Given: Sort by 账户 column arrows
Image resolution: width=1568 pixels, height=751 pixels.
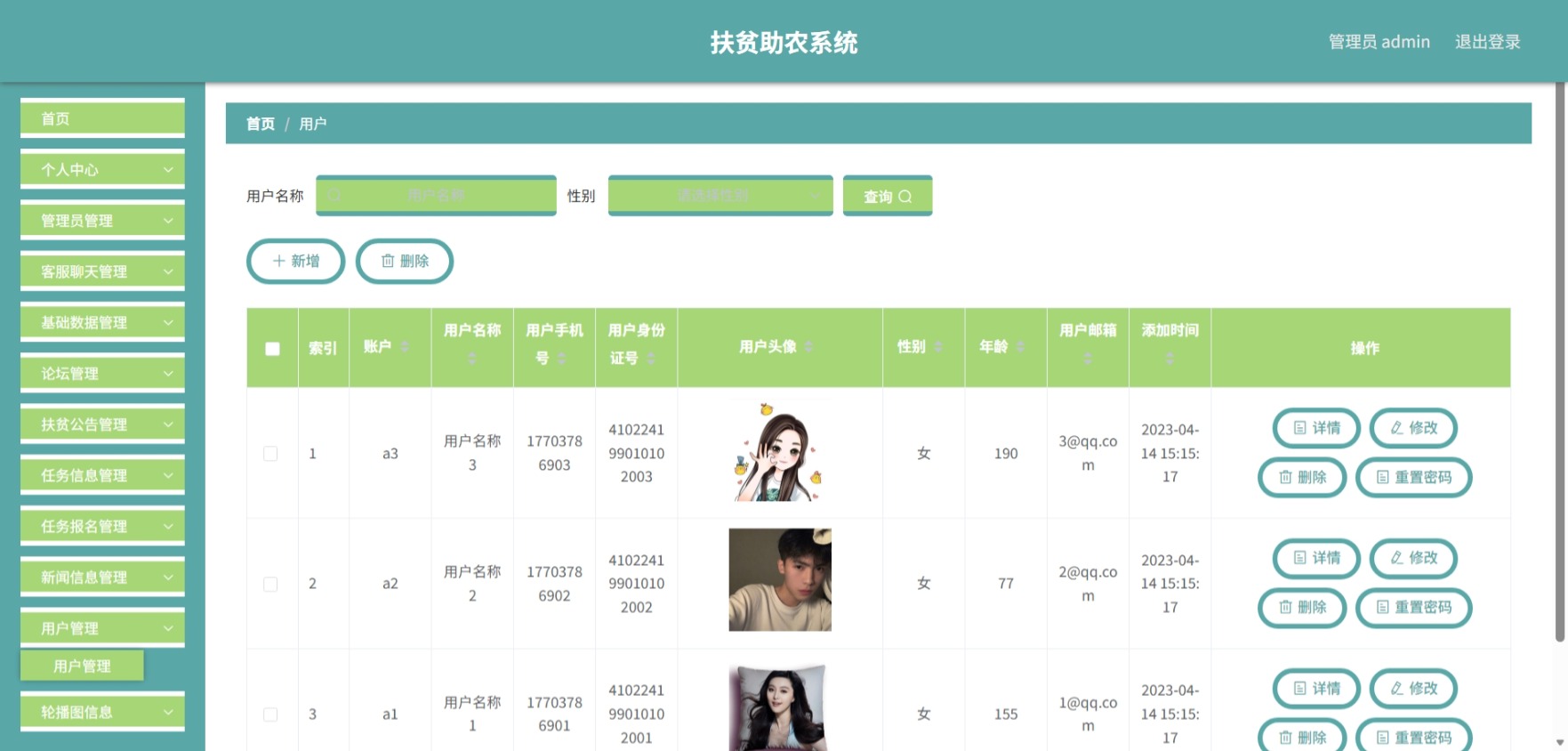Looking at the screenshot, I should [x=405, y=346].
